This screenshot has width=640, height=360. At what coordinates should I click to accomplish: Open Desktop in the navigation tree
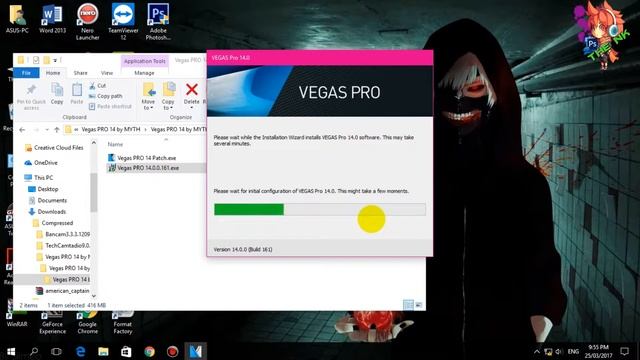[43, 189]
